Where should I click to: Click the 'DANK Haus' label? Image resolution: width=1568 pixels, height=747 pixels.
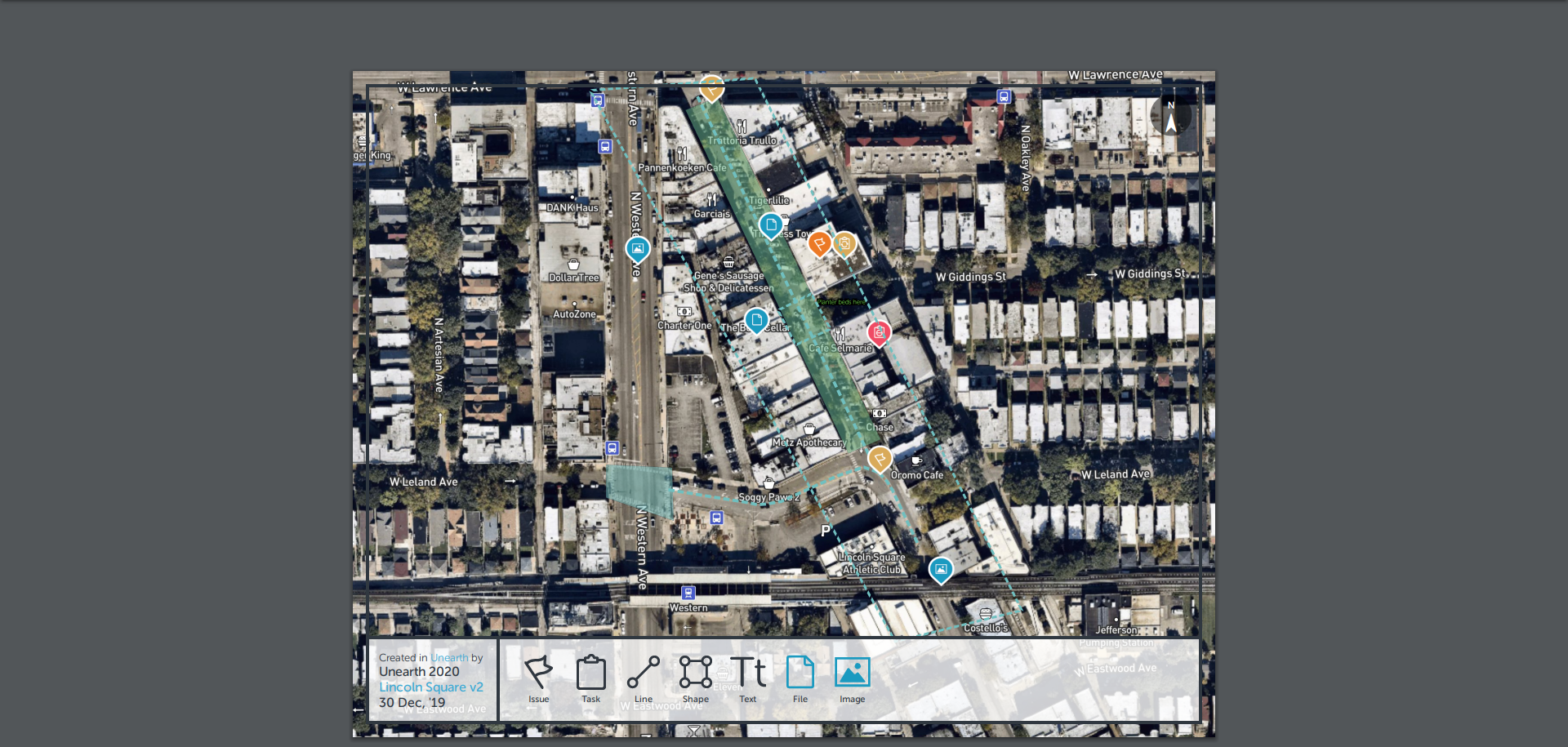[x=572, y=208]
